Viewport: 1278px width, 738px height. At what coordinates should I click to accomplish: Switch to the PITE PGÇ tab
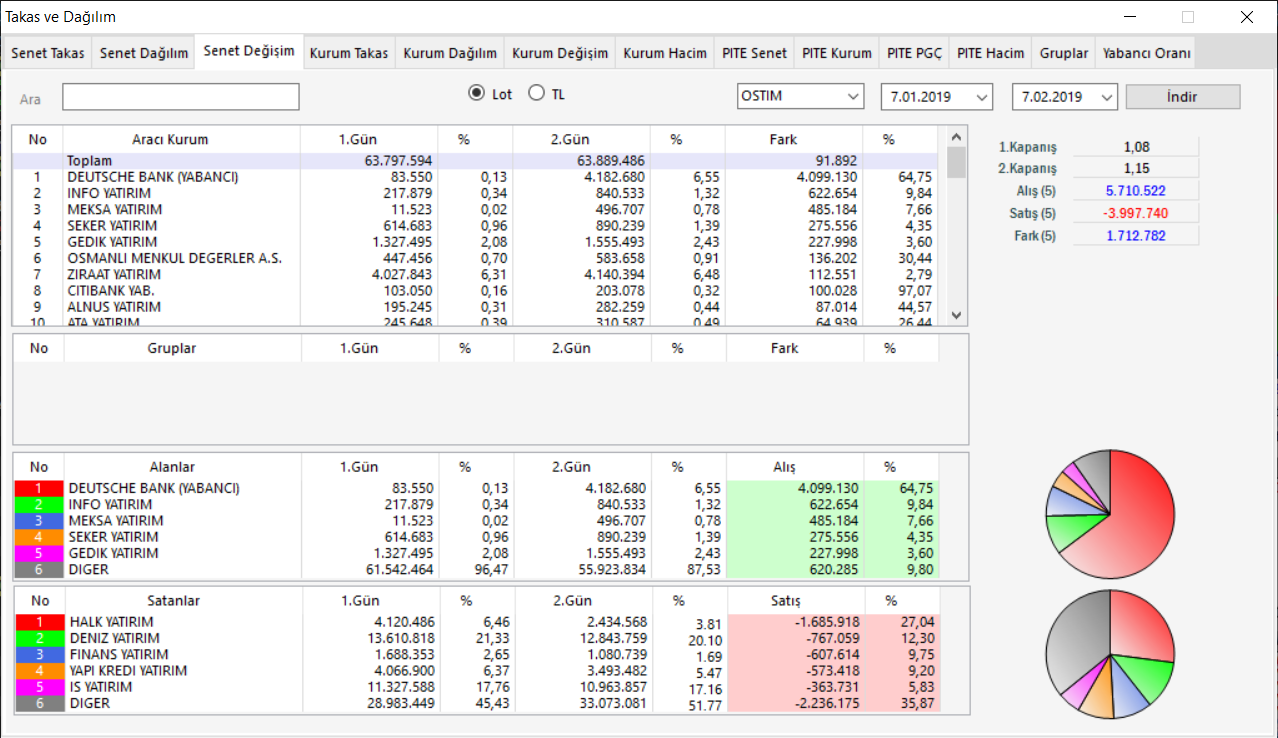914,53
